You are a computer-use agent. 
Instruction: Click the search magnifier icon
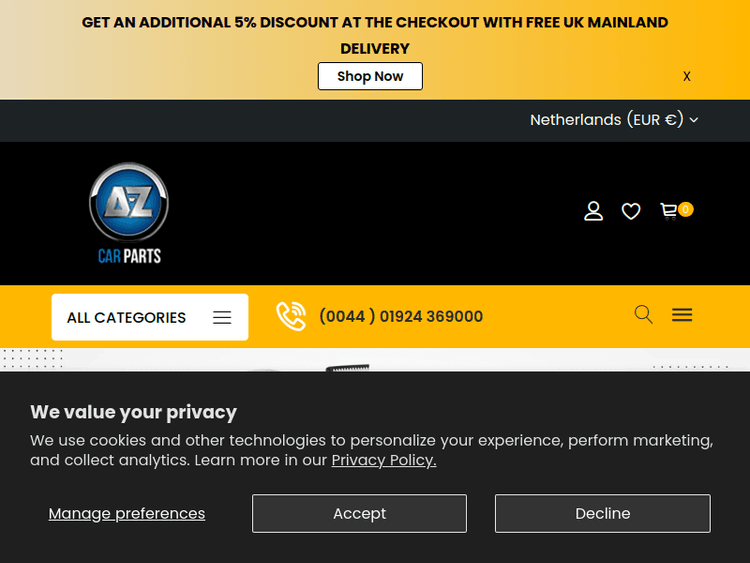[644, 315]
